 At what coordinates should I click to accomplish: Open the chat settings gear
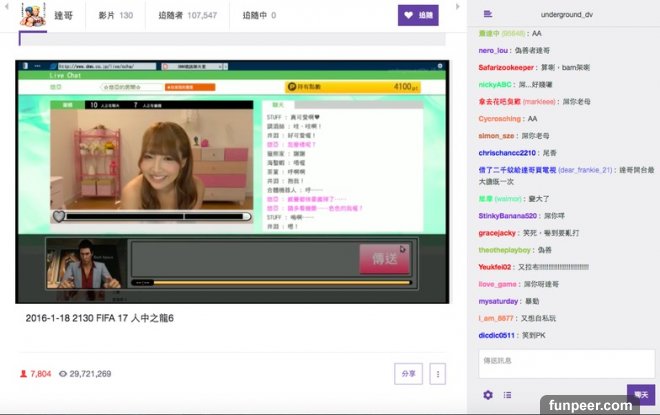488,395
